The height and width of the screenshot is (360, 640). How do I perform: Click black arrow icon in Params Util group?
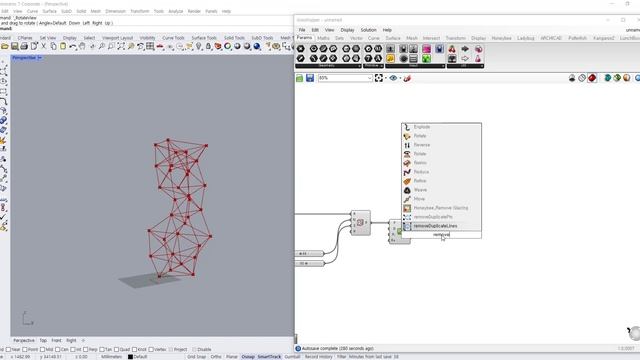465,49
